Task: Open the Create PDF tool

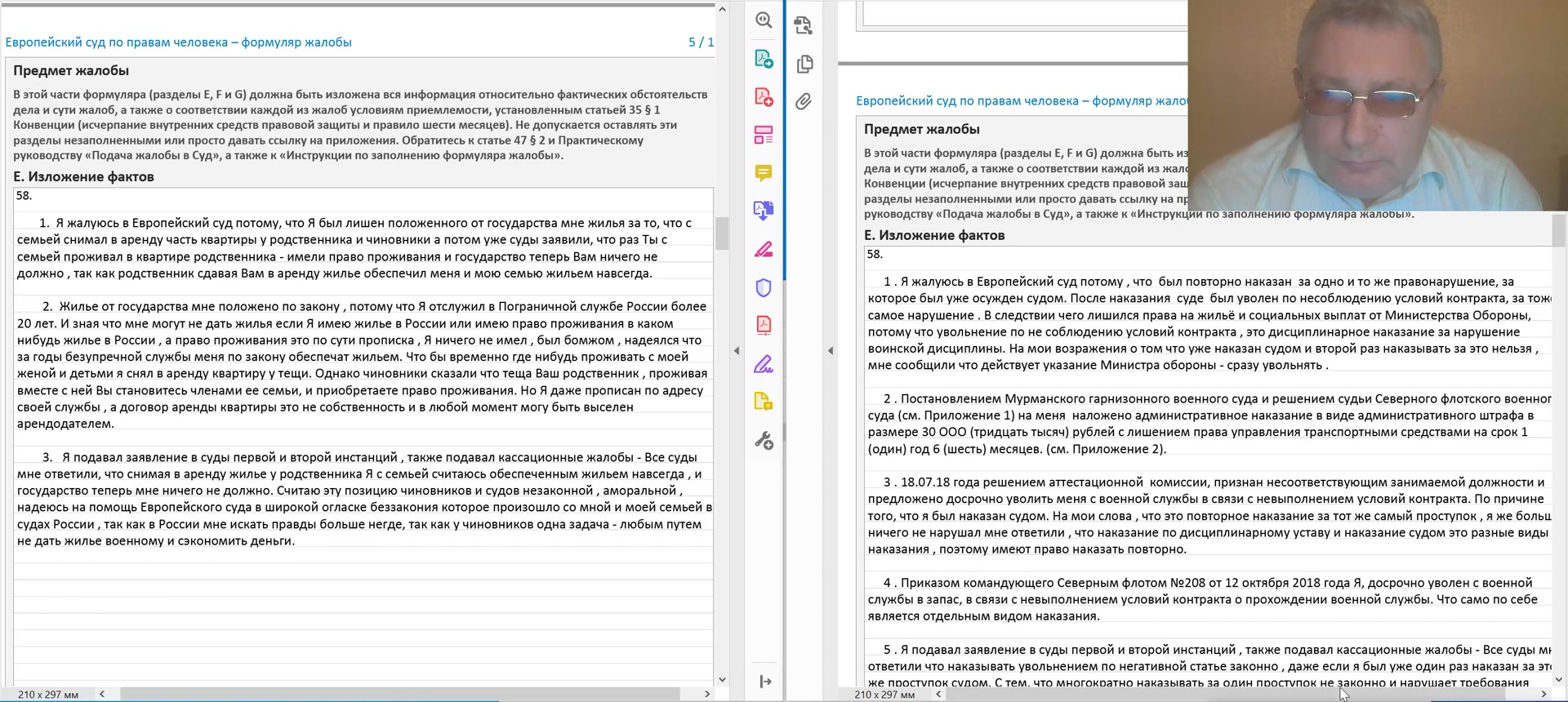Action: pyautogui.click(x=764, y=97)
